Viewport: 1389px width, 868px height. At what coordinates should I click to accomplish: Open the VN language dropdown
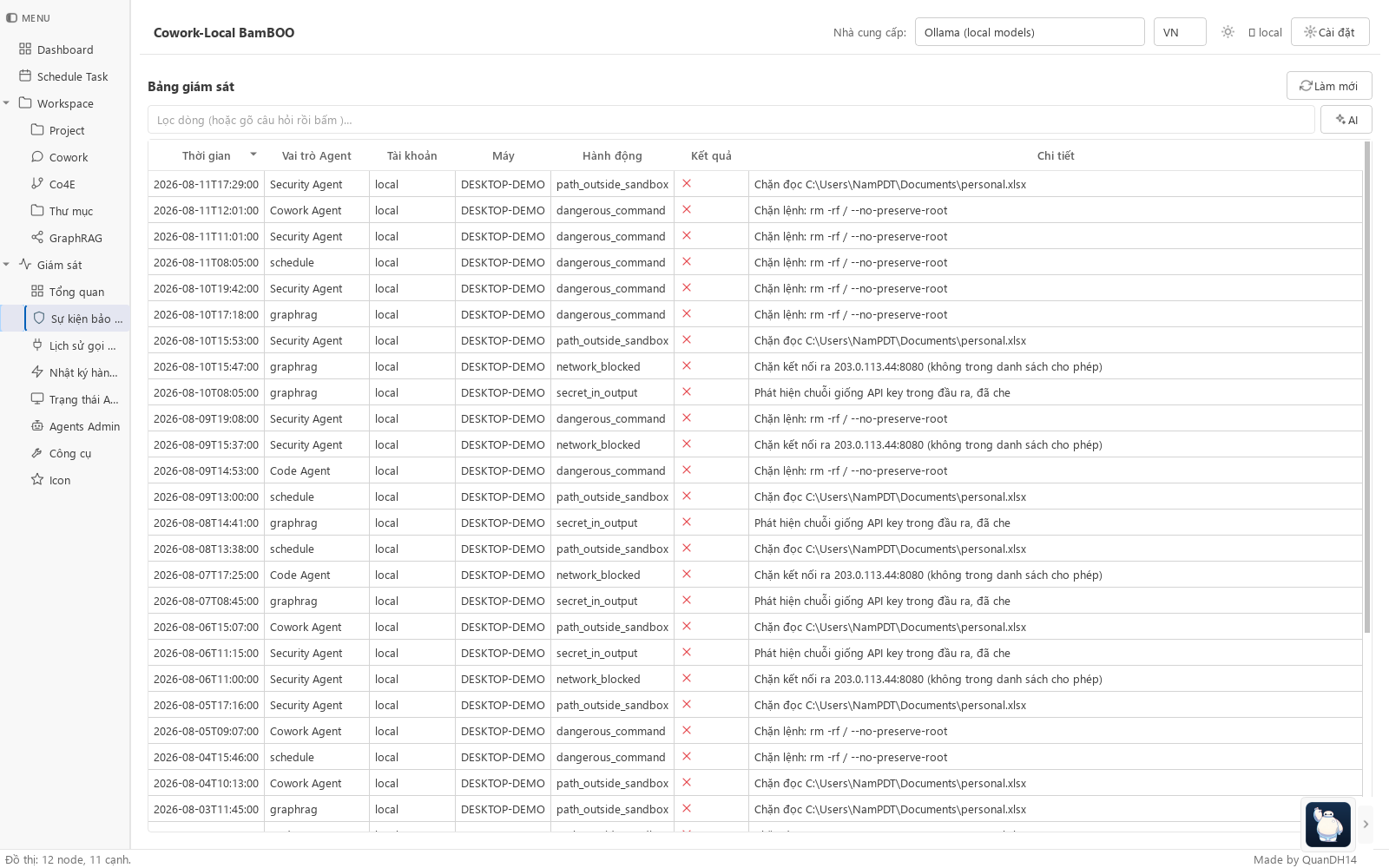(x=1180, y=32)
